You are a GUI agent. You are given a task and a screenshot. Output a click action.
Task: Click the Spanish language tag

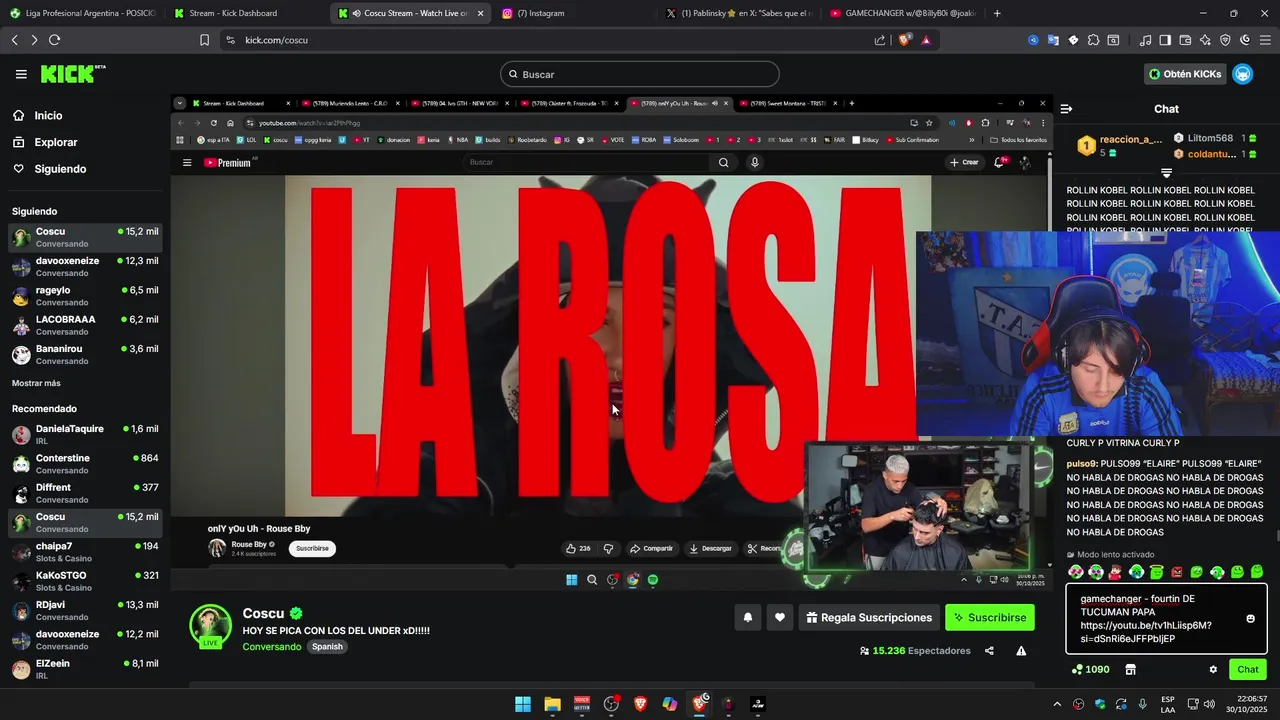point(327,647)
